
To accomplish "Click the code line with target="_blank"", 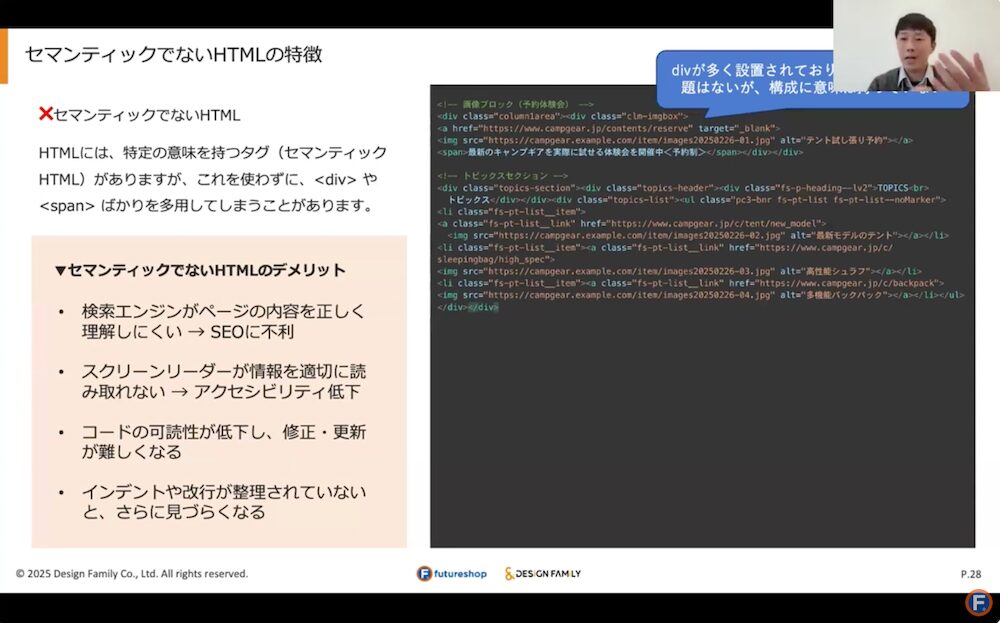I will [608, 128].
